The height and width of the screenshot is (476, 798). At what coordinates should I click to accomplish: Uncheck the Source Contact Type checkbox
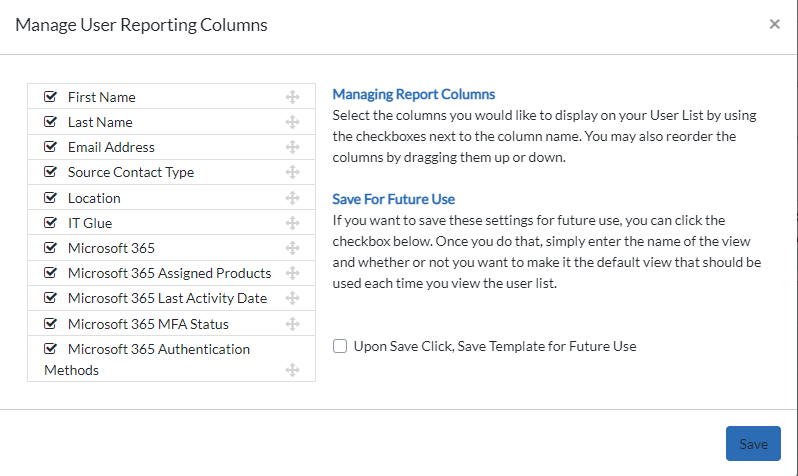(x=50, y=172)
